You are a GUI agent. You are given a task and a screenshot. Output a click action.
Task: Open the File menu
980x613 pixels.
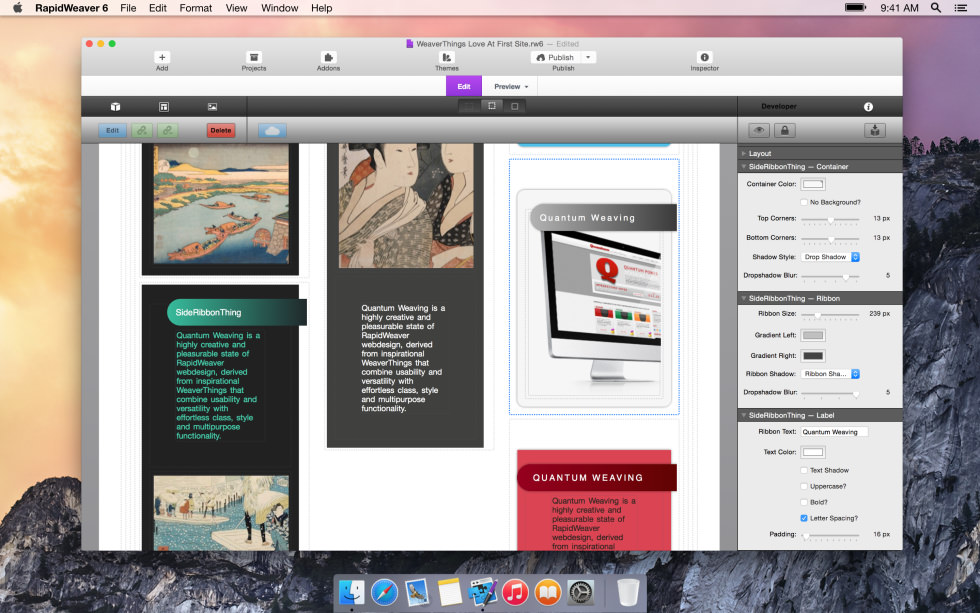[x=128, y=8]
